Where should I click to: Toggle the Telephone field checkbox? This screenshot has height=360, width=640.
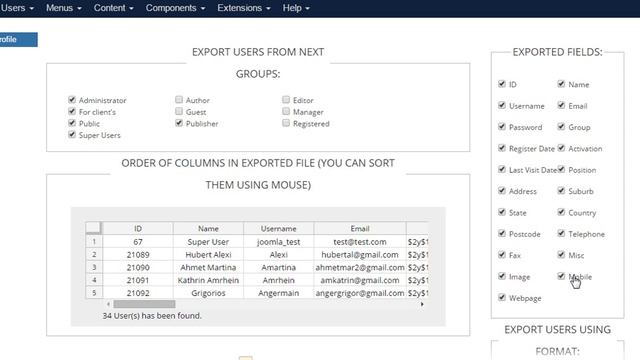(561, 233)
